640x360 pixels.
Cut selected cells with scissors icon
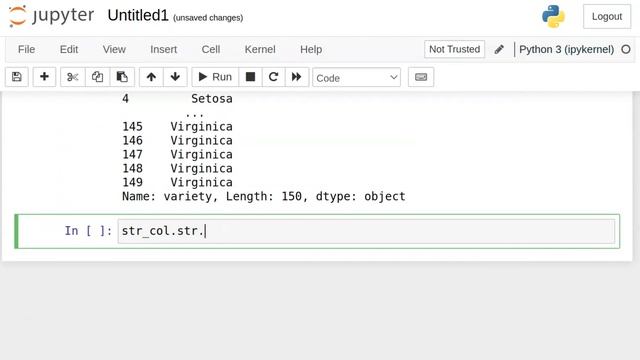[x=73, y=77]
